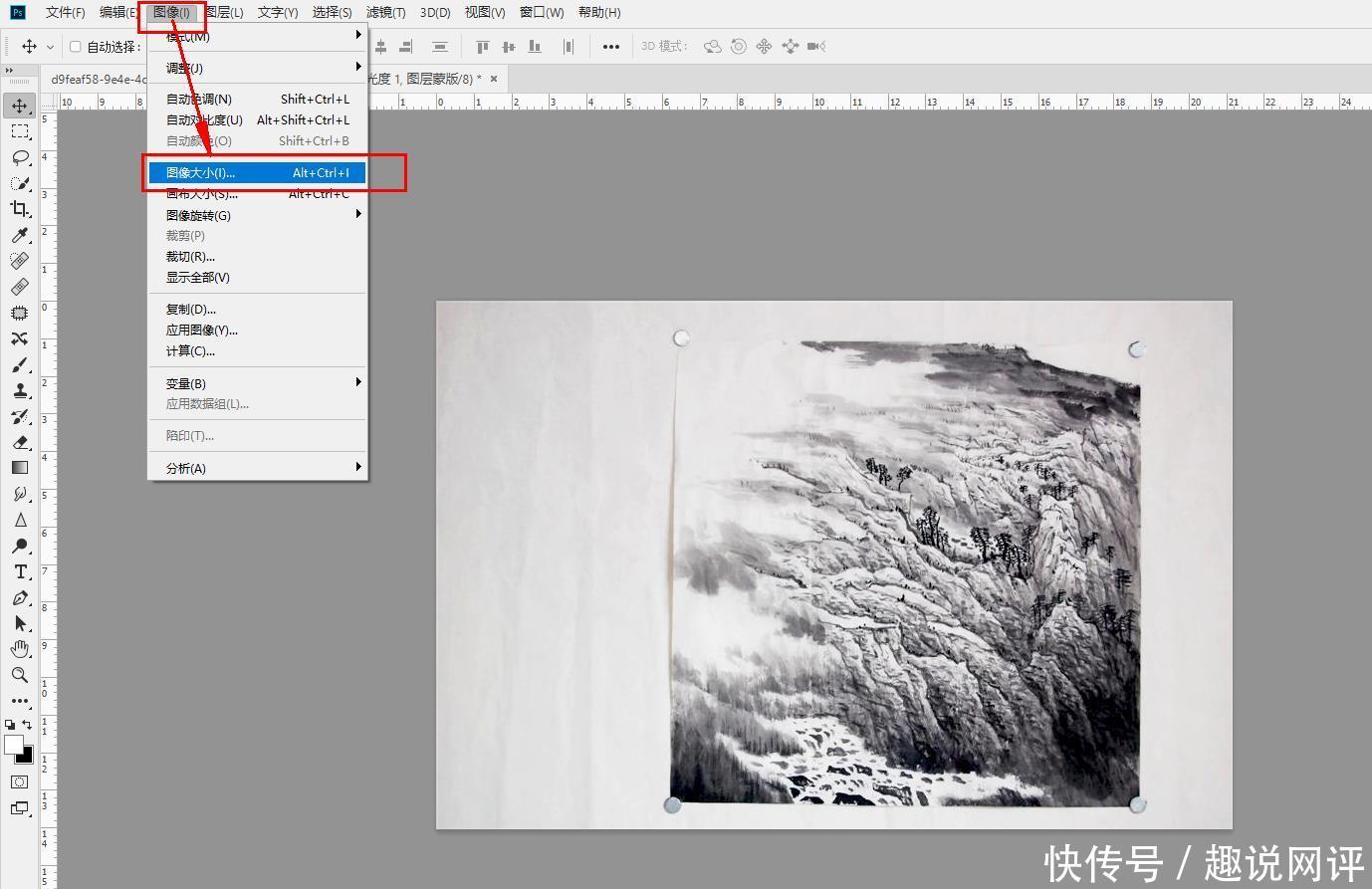Open the Edit Toolbar three-dots button
The height and width of the screenshot is (889, 1372).
point(19,701)
